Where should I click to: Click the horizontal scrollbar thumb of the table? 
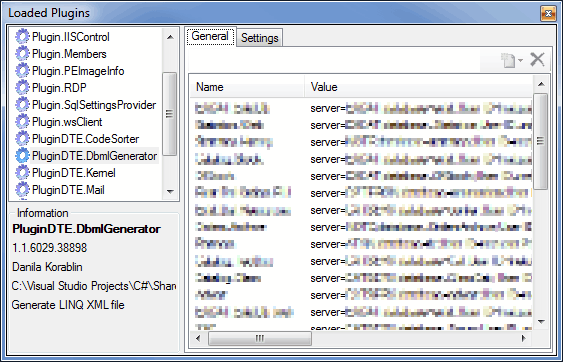pos(260,338)
